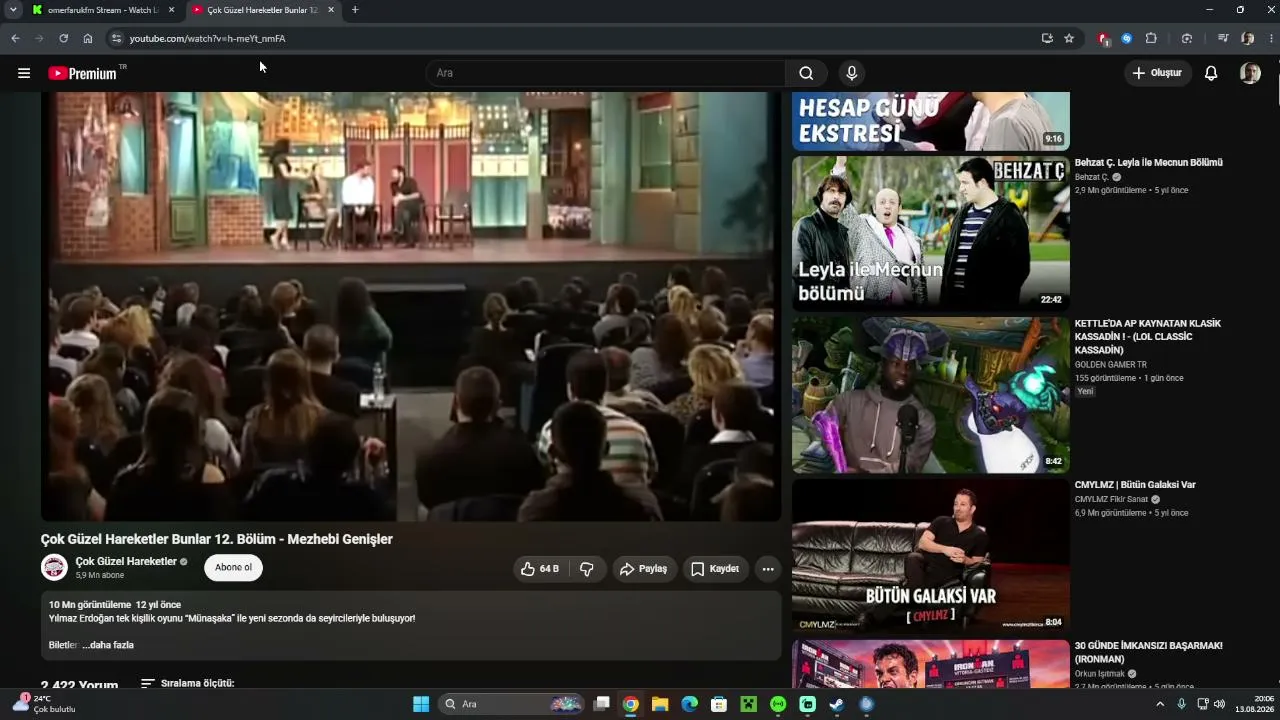This screenshot has width=1280, height=720.
Task: Open the Shazam extension icon
Action: 1127,38
